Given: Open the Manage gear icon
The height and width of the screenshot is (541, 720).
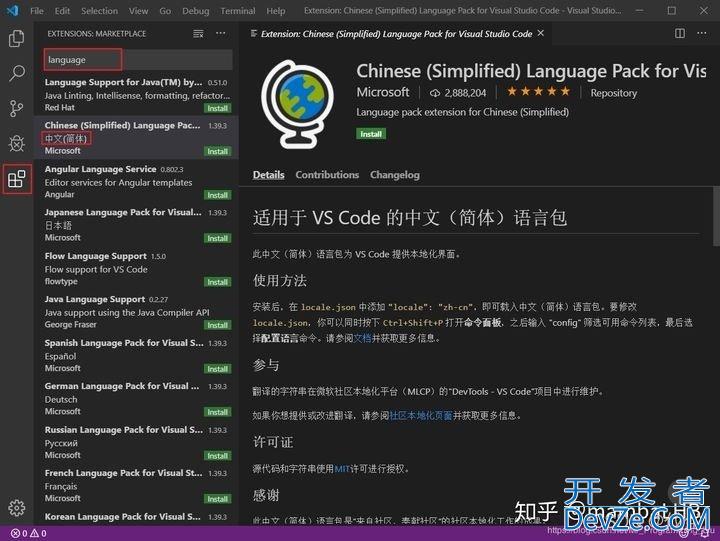Looking at the screenshot, I should click(17, 507).
